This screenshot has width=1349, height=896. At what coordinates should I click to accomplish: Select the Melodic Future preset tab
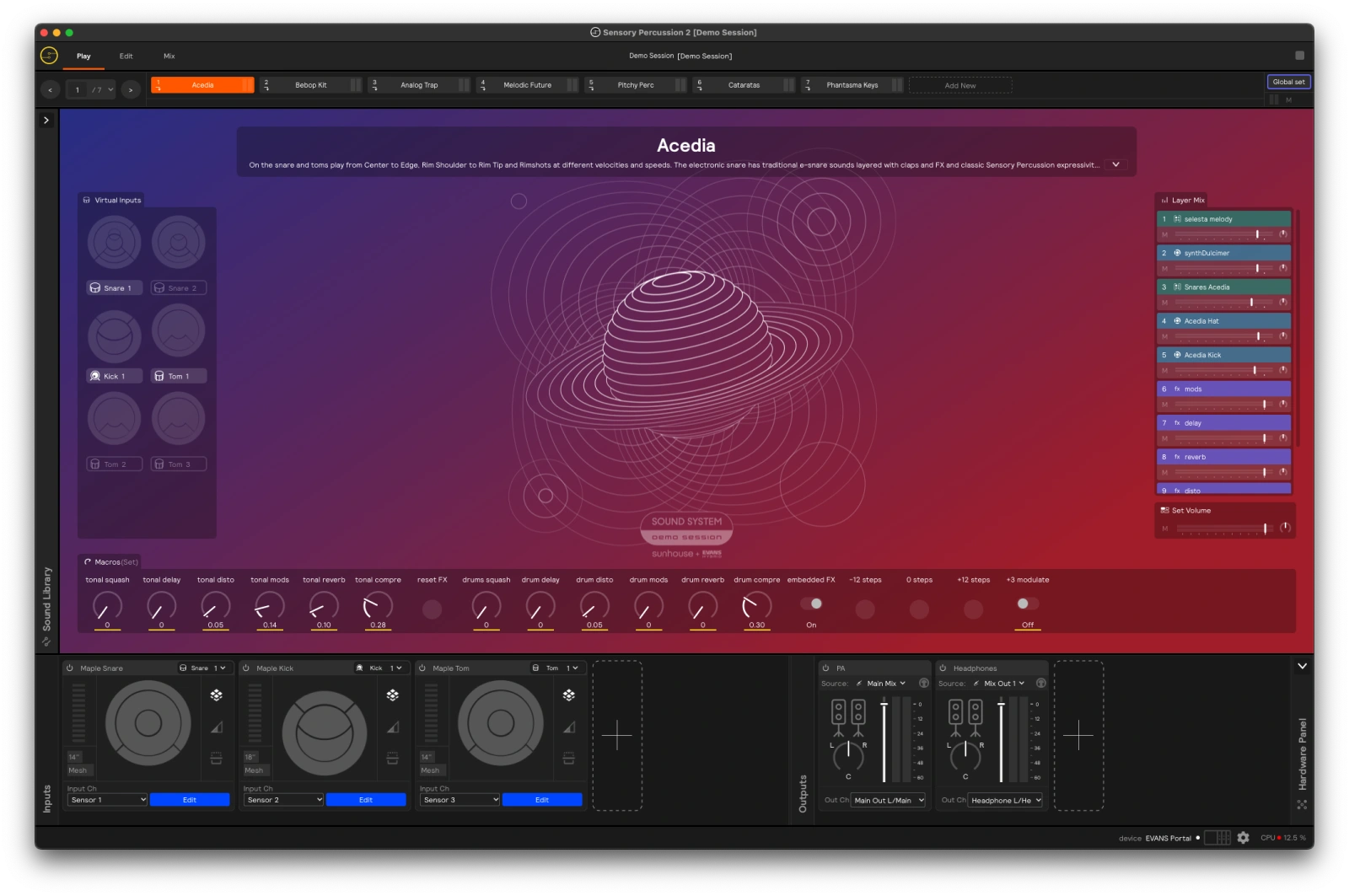[x=528, y=85]
